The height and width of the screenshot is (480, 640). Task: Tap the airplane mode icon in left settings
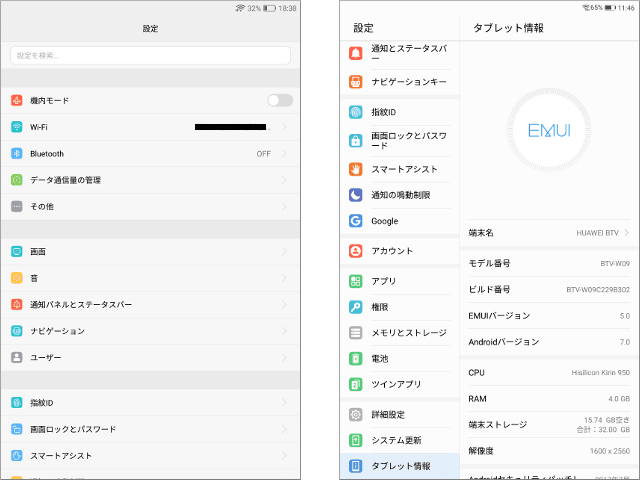17,100
